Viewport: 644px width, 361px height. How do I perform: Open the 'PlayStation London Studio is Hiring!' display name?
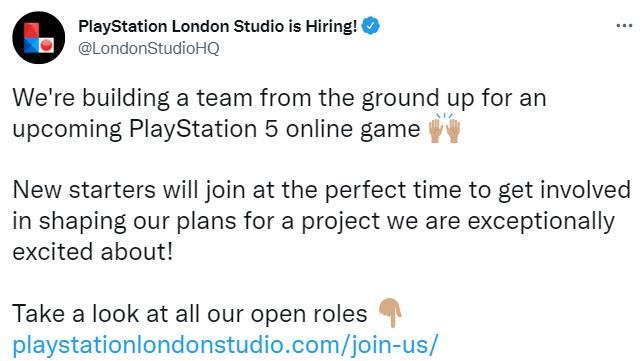coord(218,26)
